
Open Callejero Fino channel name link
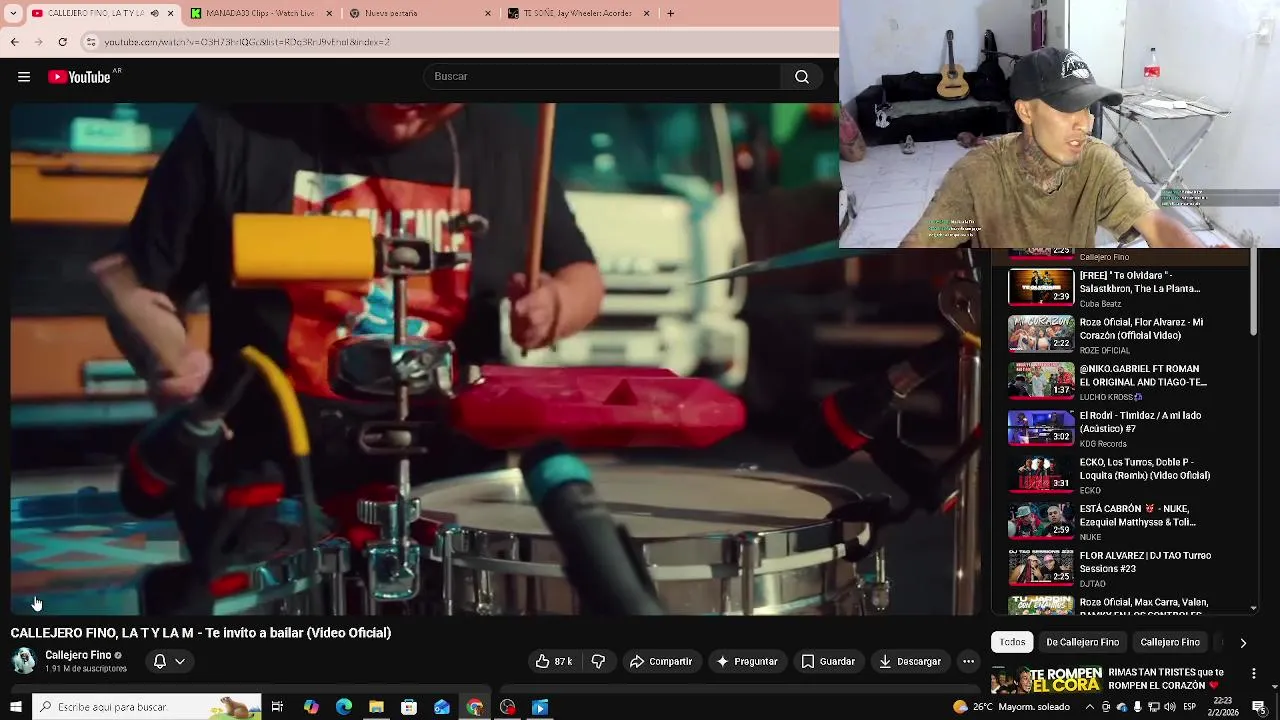coord(78,655)
